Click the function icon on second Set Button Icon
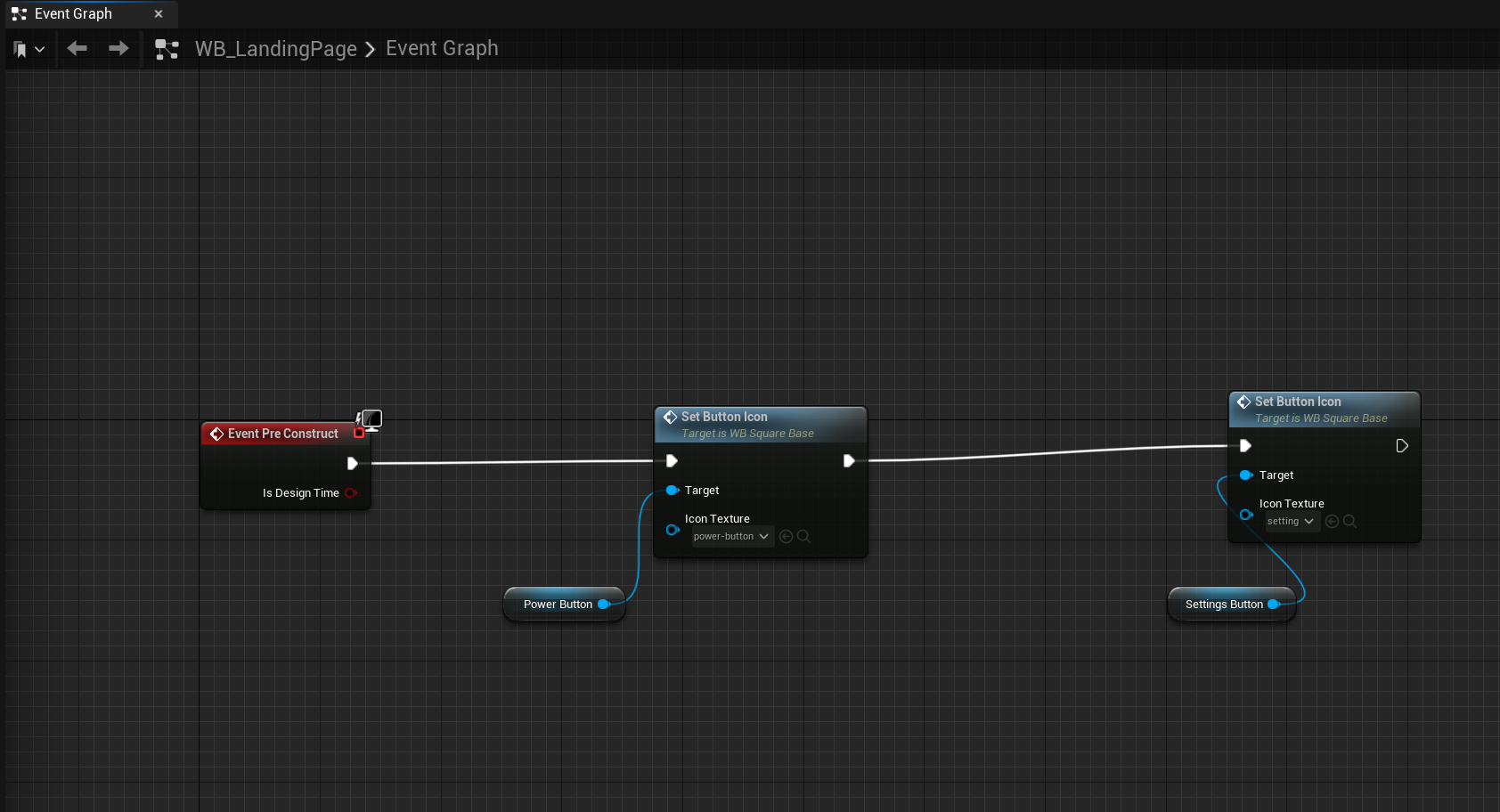Image resolution: width=1500 pixels, height=812 pixels. click(x=1243, y=402)
